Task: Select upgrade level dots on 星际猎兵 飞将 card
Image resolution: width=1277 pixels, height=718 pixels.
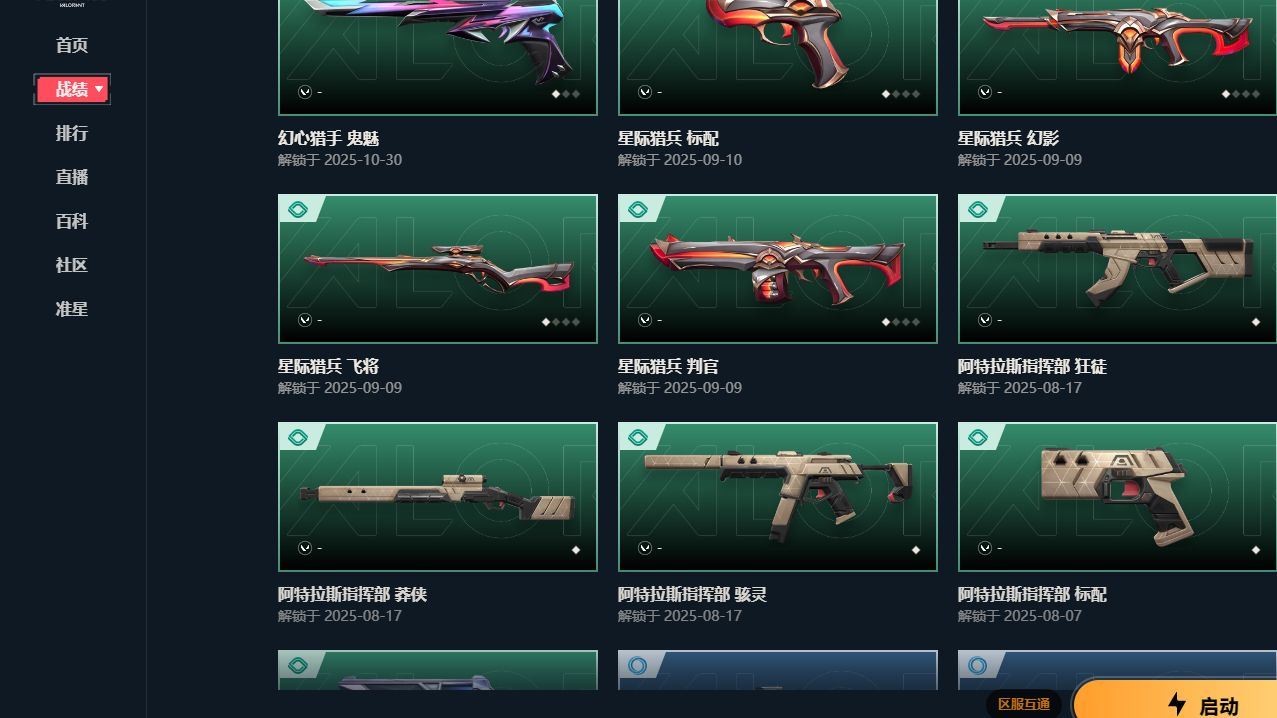Action: coord(561,322)
